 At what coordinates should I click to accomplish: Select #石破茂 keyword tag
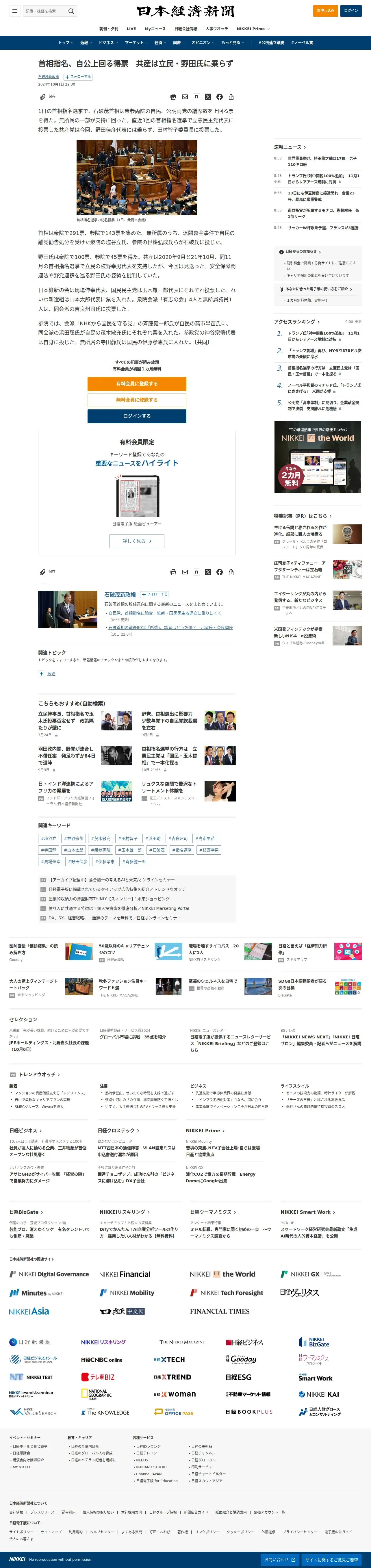tap(157, 850)
